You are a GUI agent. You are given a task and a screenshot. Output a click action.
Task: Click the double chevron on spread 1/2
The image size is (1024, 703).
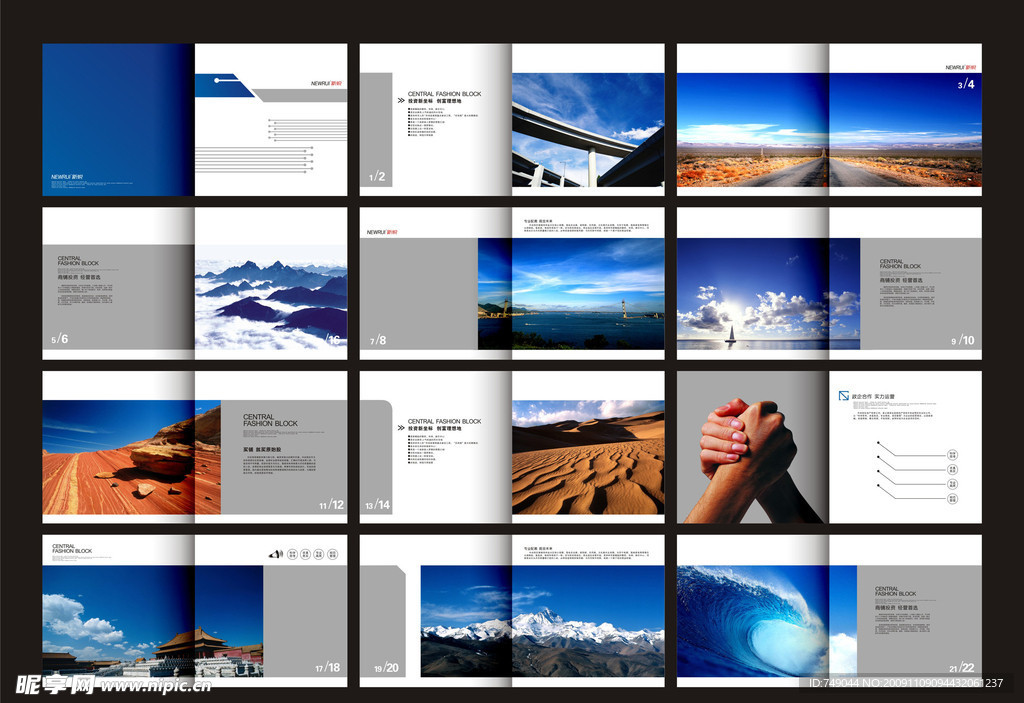pyautogui.click(x=401, y=101)
